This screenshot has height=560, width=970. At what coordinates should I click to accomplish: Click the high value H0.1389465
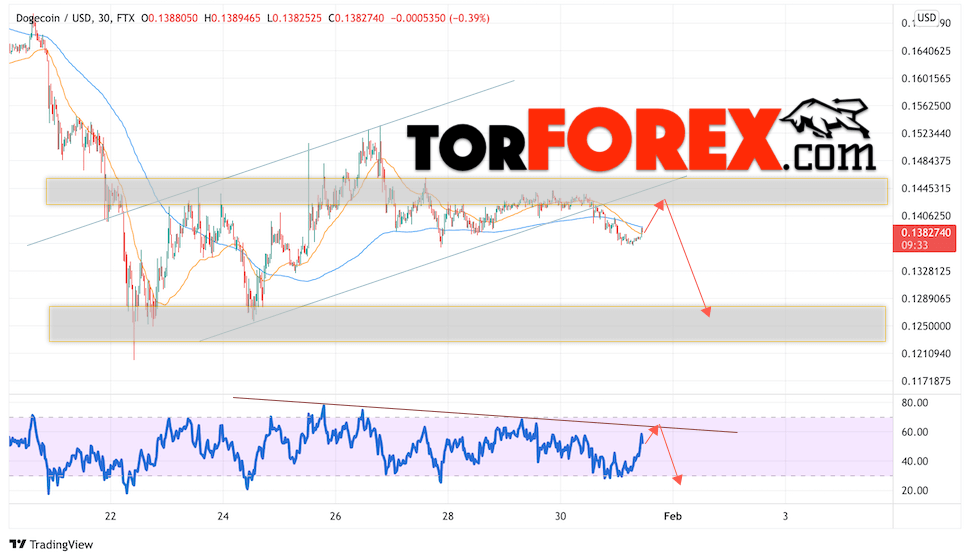pos(233,19)
